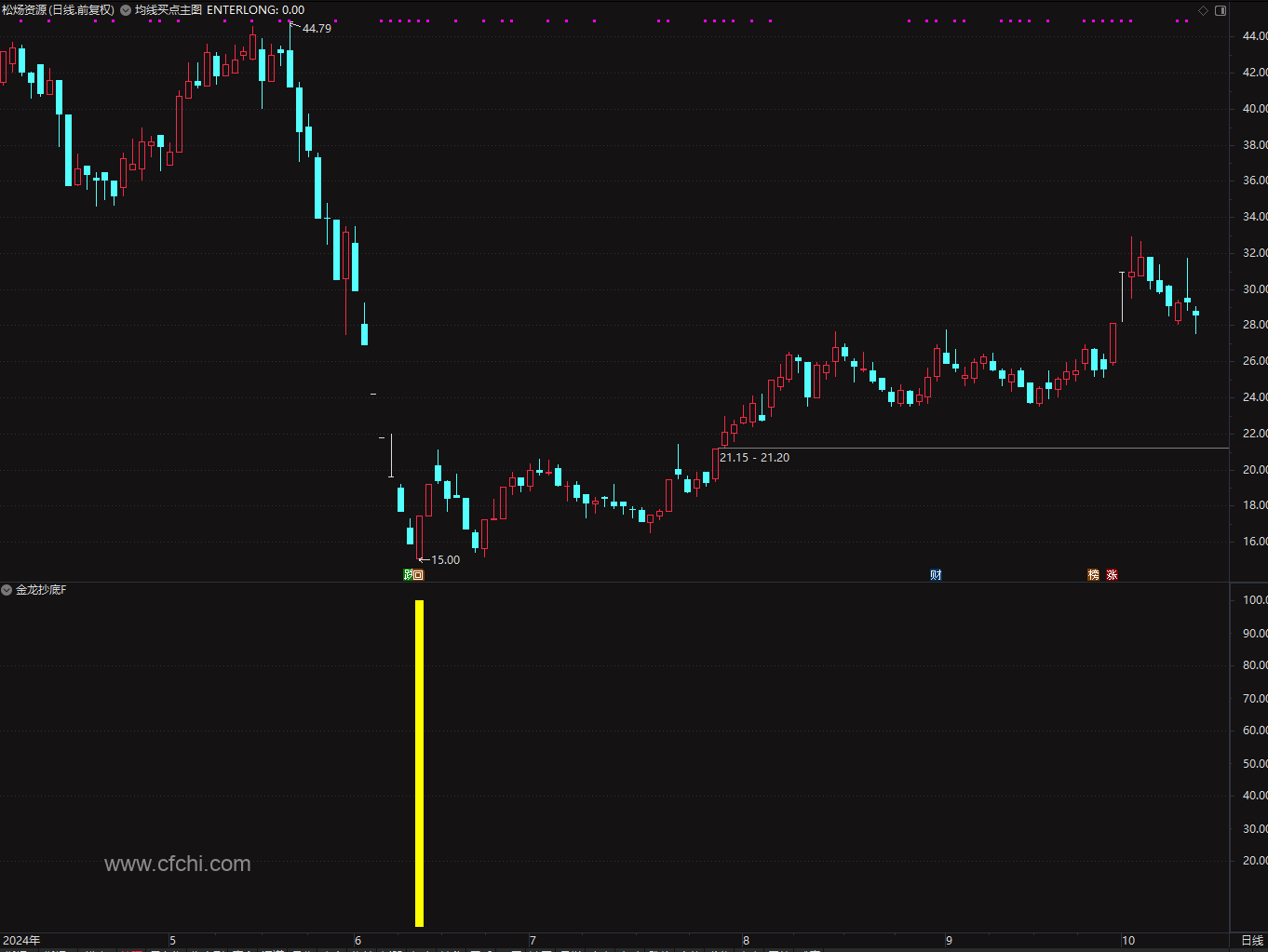This screenshot has width=1268, height=952.
Task: Click month 8 on the time axis
Action: [746, 941]
